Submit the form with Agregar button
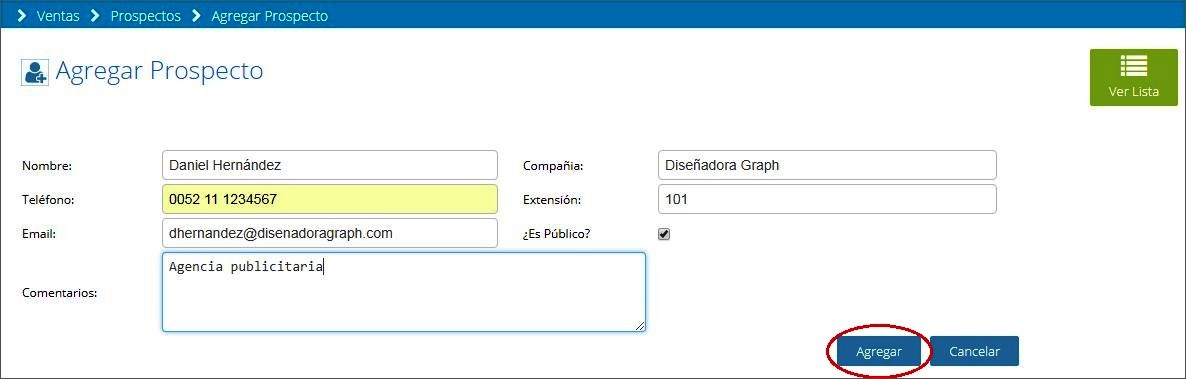 point(879,351)
